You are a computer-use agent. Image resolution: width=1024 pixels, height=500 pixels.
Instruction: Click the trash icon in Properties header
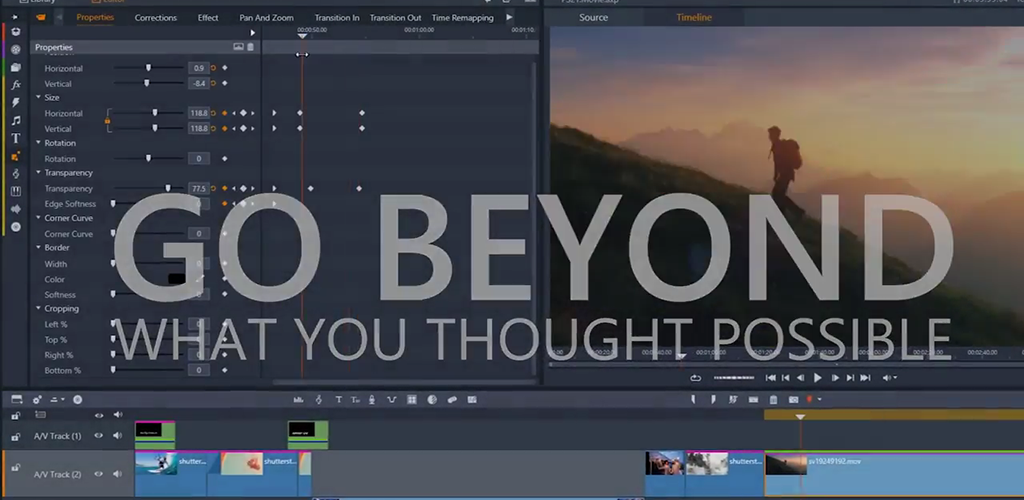(x=250, y=47)
